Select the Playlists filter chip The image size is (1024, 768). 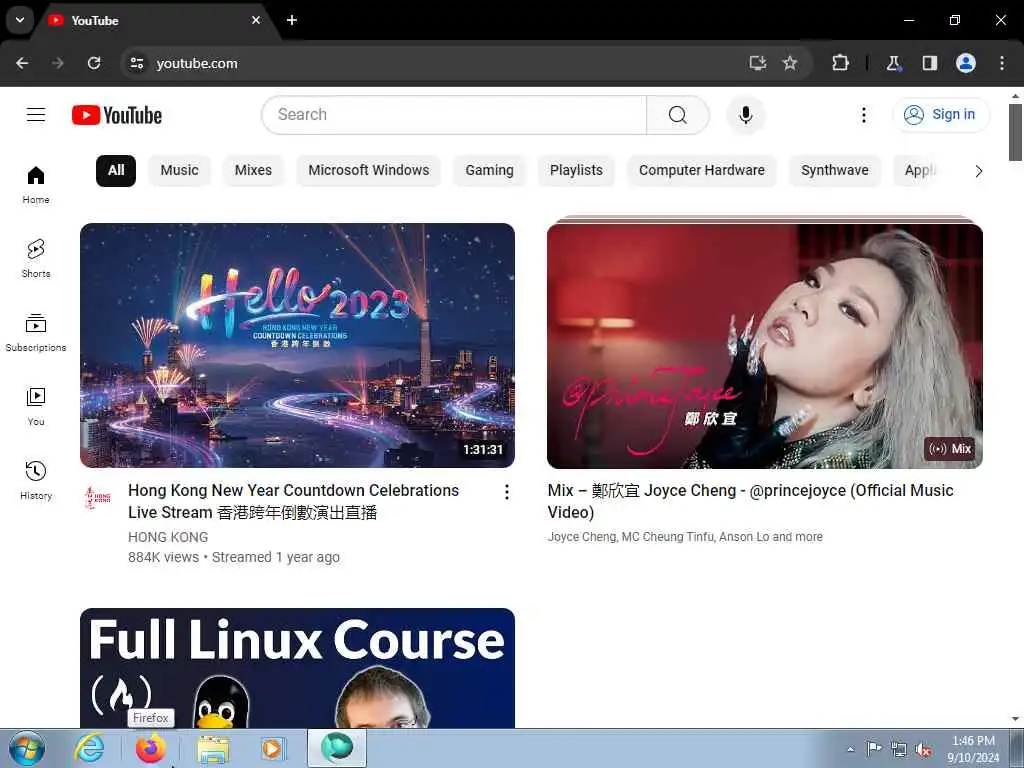tap(576, 170)
